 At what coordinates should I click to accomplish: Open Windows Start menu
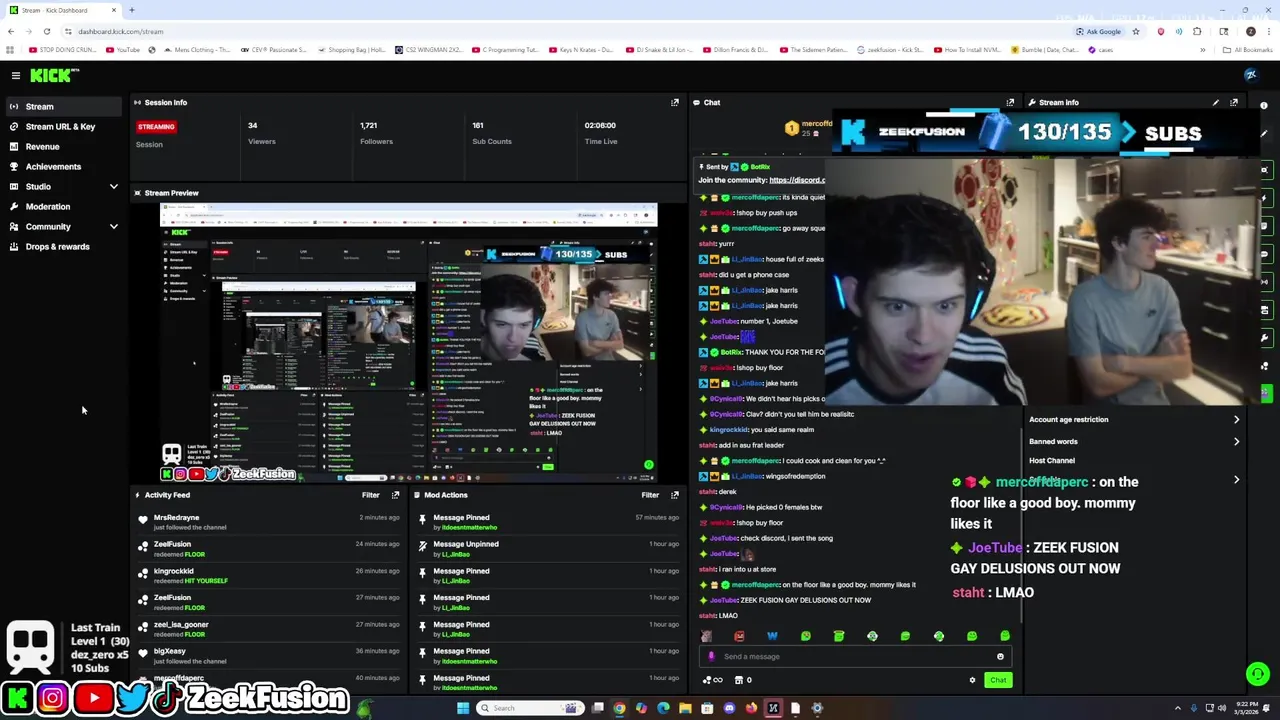pyautogui.click(x=462, y=708)
